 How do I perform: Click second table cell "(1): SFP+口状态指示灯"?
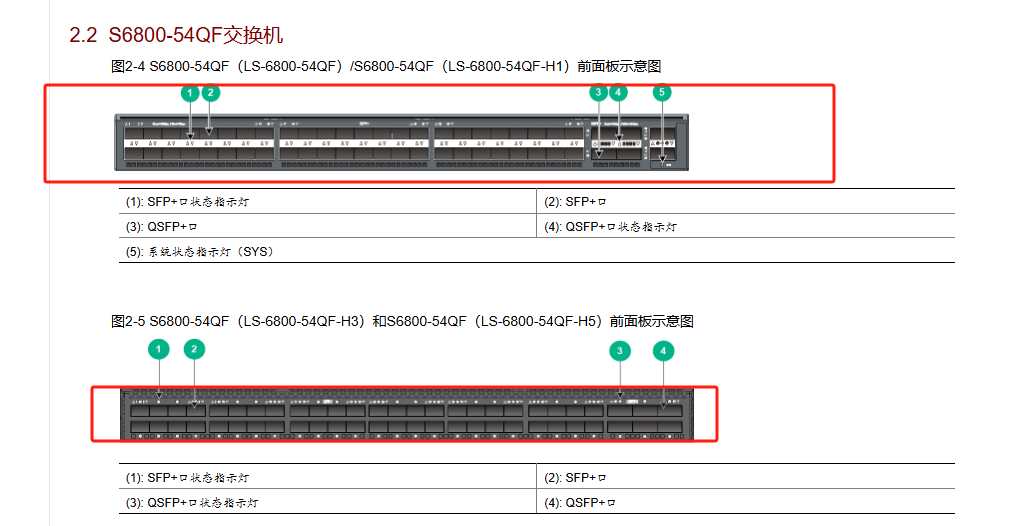pyautogui.click(x=328, y=478)
